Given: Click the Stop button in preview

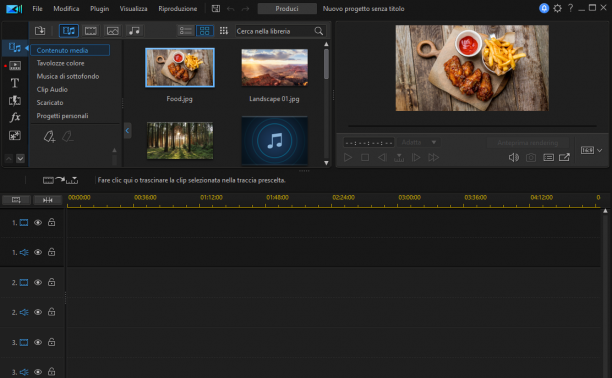Looking at the screenshot, I should pos(365,157).
